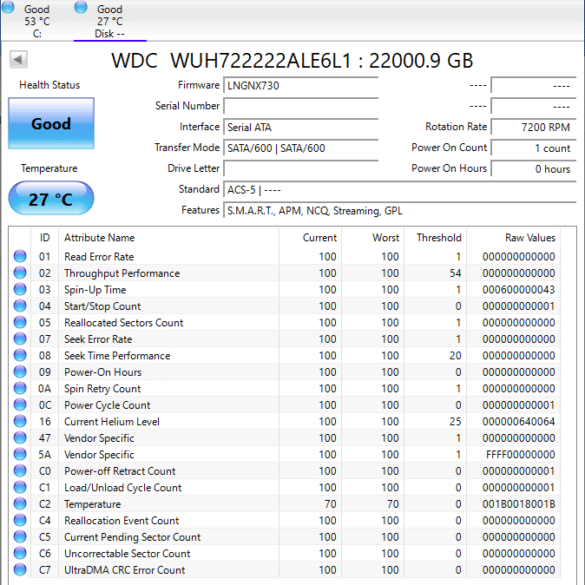585x585 pixels.
Task: Click the Firmware field LNGNX730
Action: click(x=301, y=85)
